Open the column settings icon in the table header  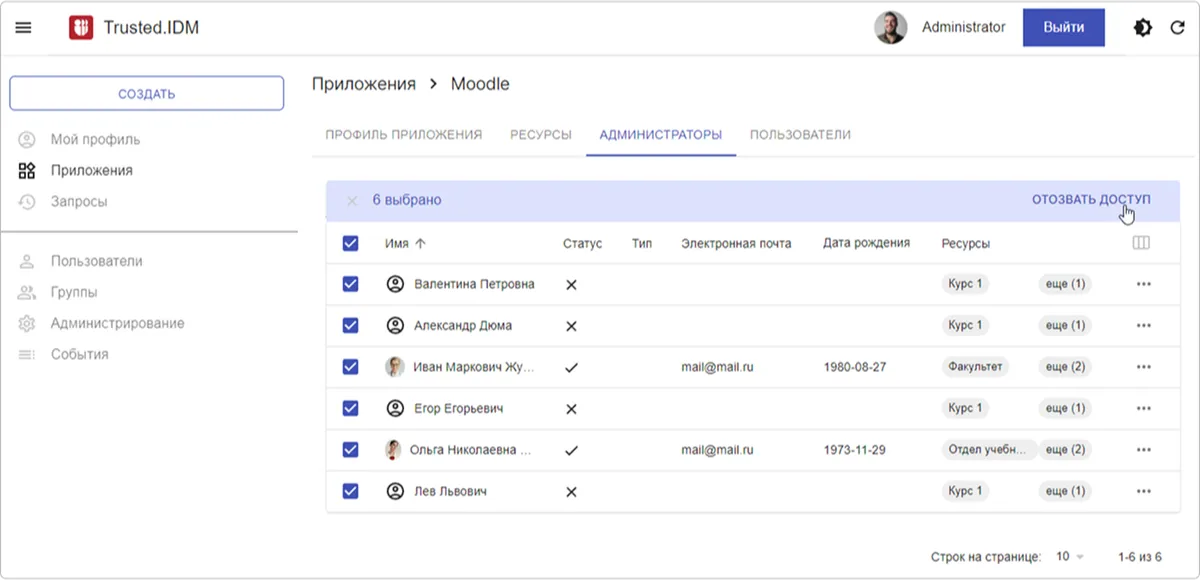click(1141, 243)
